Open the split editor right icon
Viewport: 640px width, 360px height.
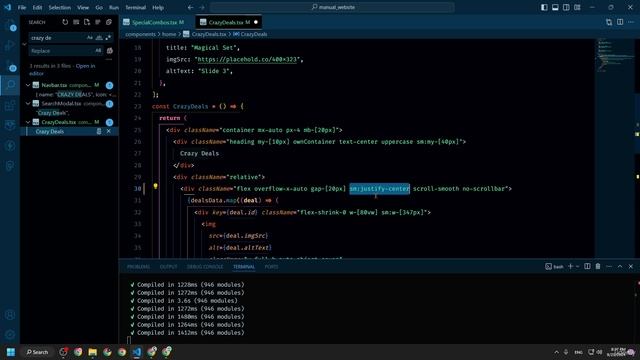coord(620,22)
